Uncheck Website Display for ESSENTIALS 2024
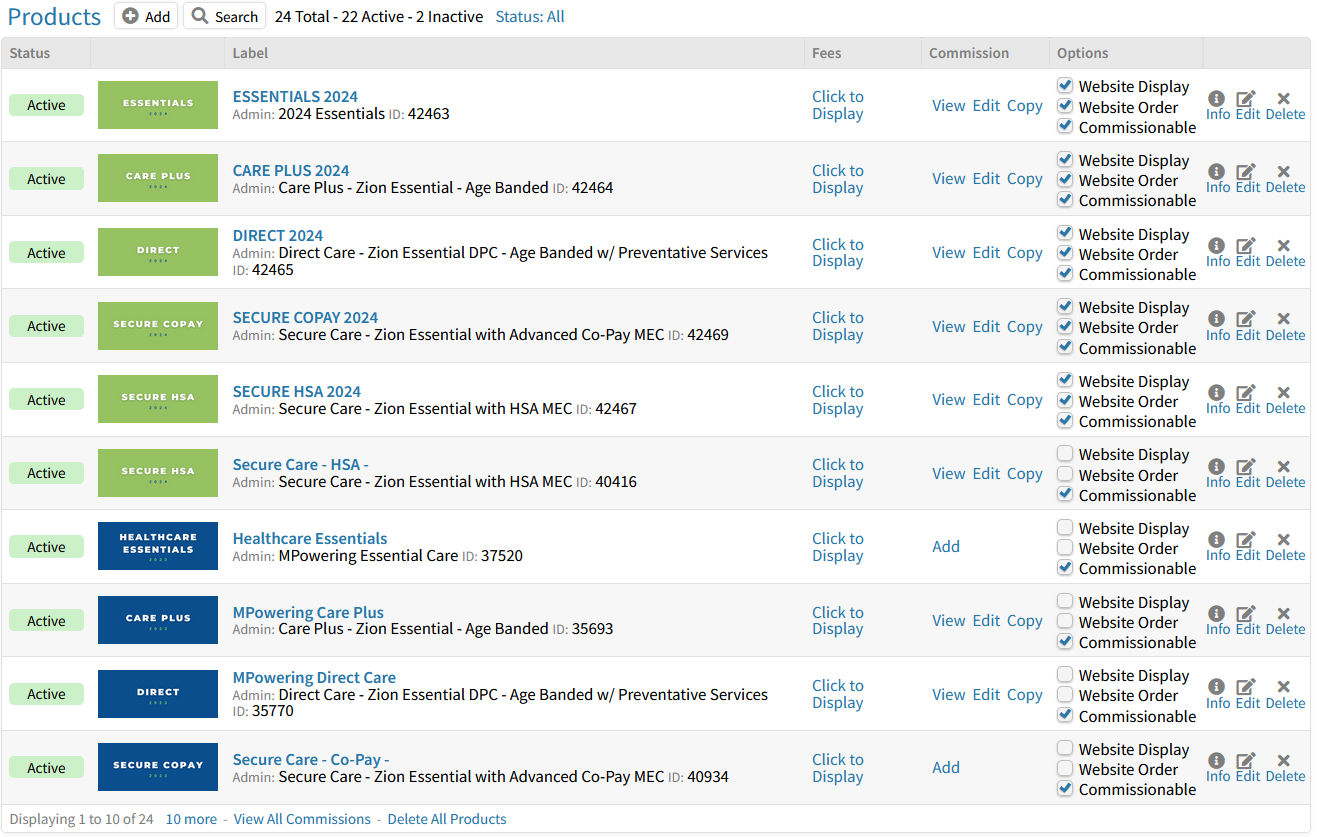This screenshot has width=1323, height=837. pos(1065,86)
